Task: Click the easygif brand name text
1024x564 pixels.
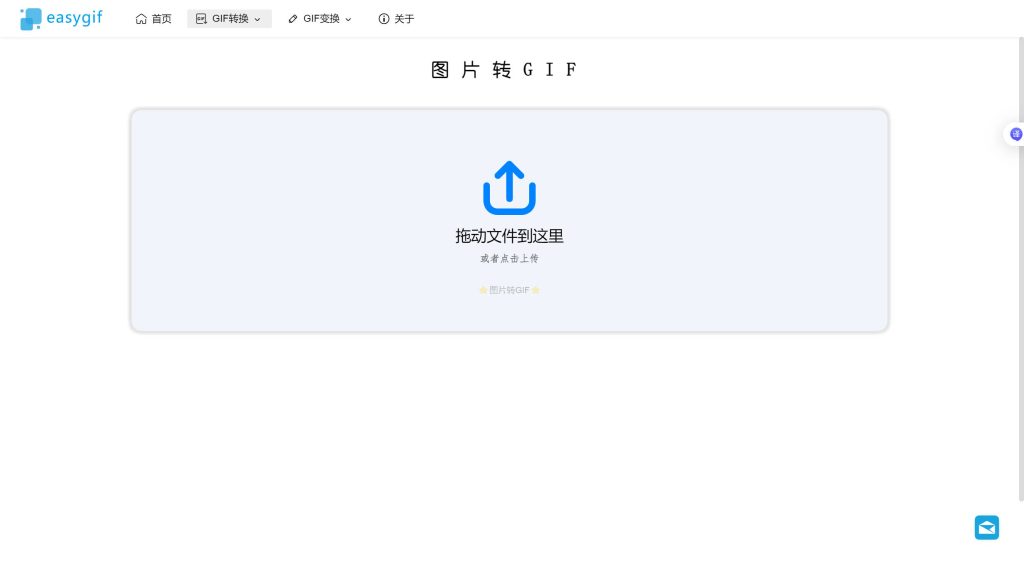Action: coord(74,18)
